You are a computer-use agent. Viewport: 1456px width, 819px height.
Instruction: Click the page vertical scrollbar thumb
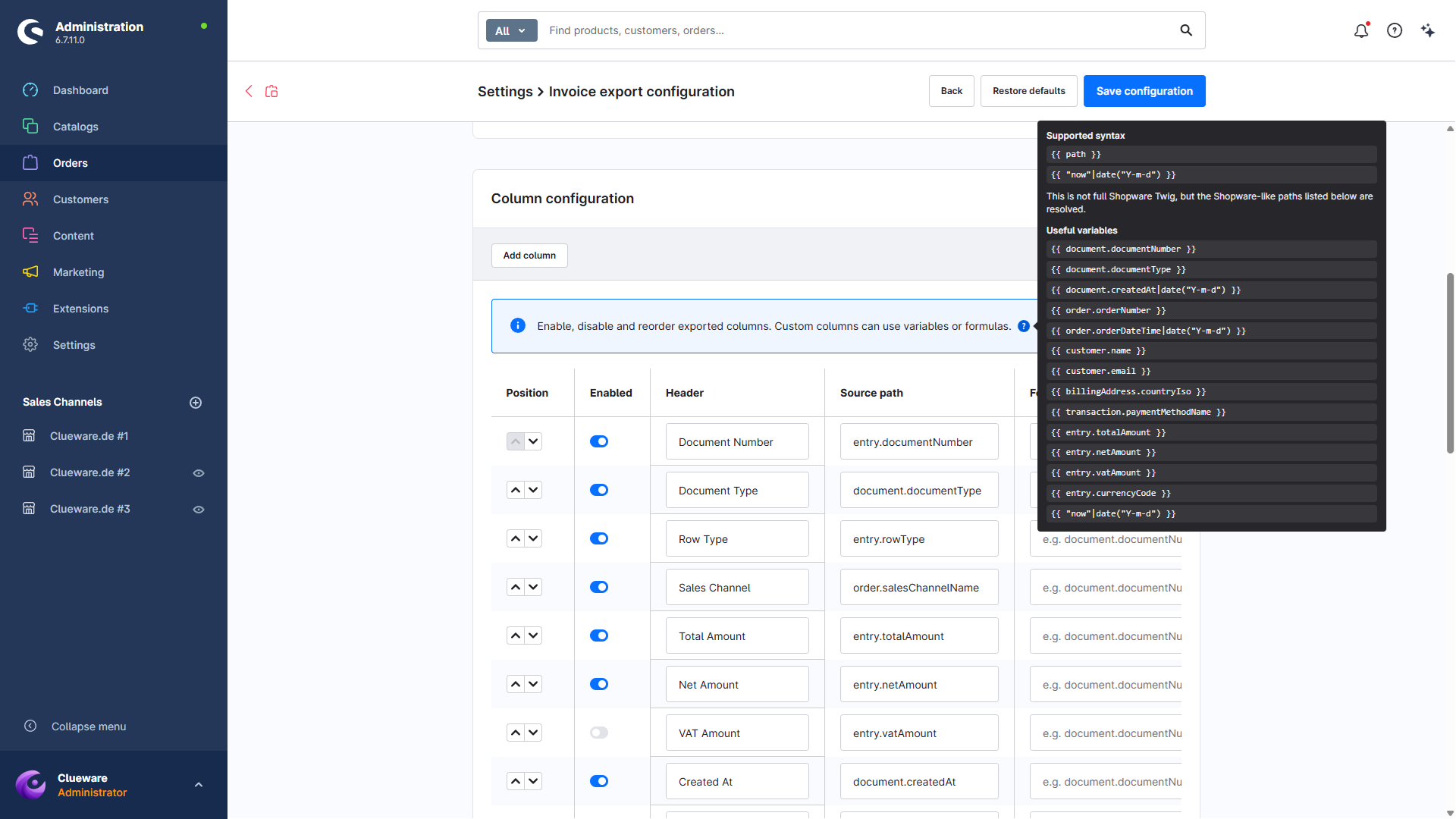[x=1450, y=362]
